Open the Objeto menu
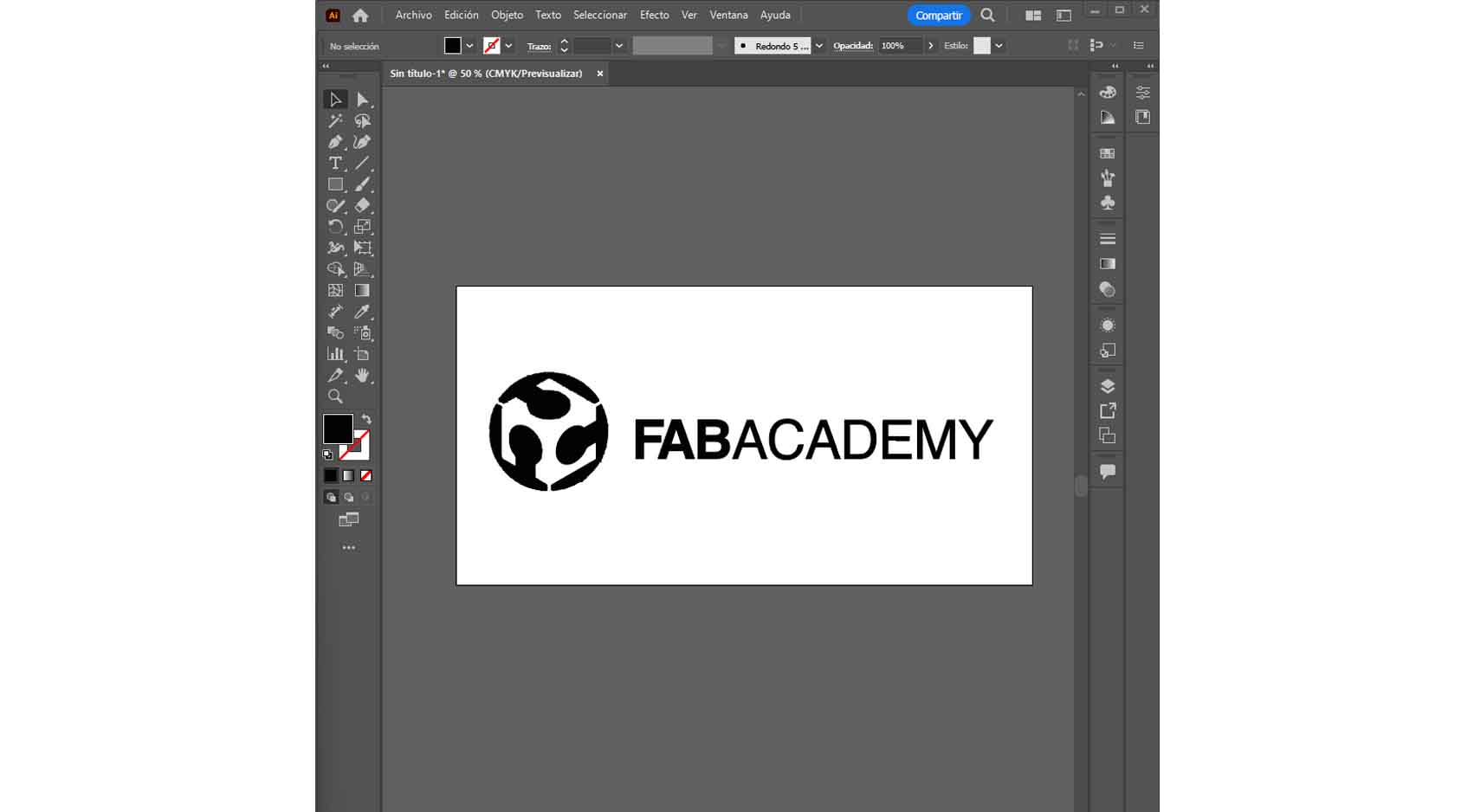The height and width of the screenshot is (812, 1474). click(x=507, y=15)
